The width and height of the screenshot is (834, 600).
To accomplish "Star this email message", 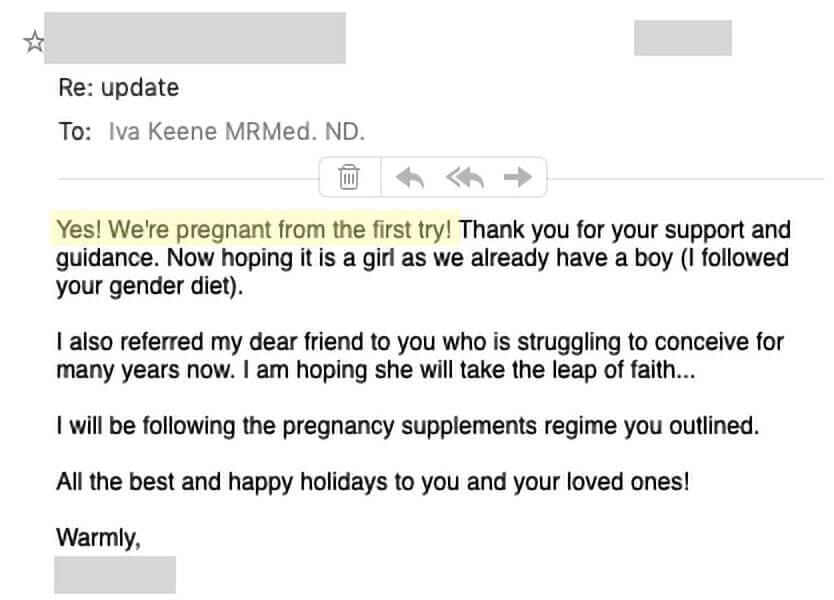I will click(34, 41).
